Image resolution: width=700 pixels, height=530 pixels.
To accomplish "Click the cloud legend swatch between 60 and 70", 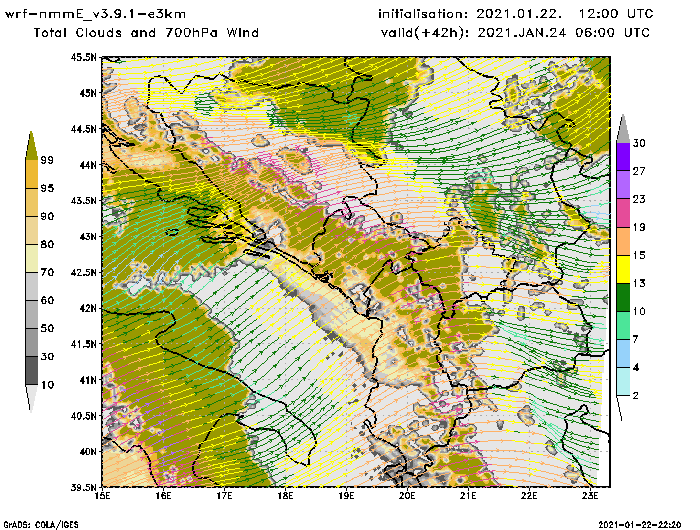I will click(x=31, y=287).
